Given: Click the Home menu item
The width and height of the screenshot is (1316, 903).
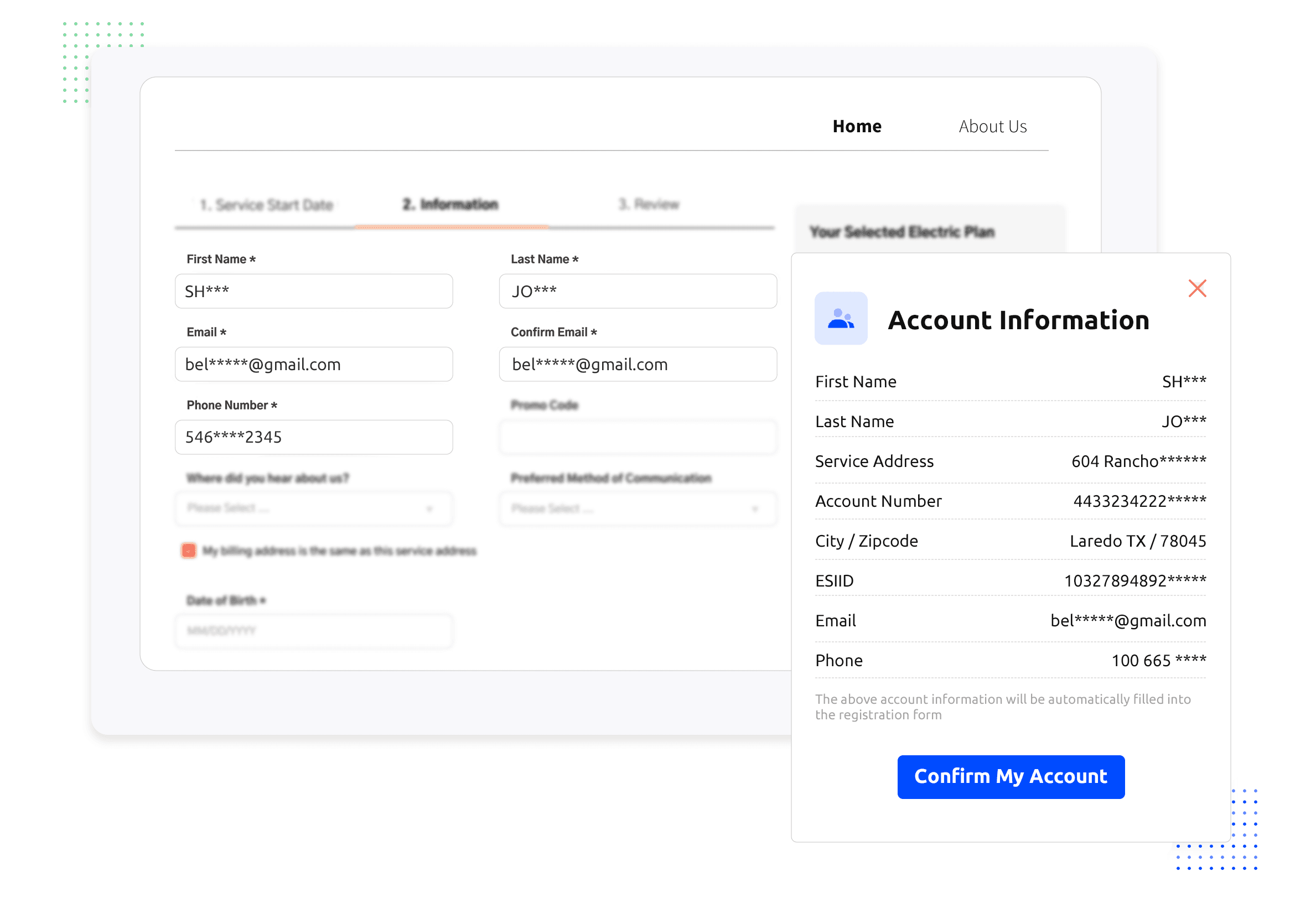Looking at the screenshot, I should point(856,126).
